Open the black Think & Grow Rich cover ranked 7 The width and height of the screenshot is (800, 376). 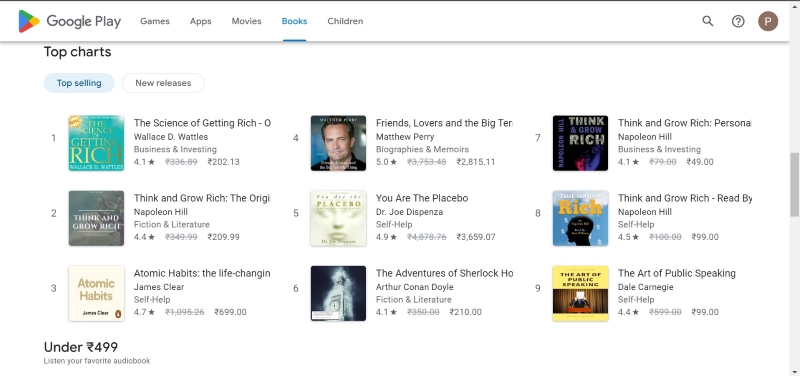tap(580, 143)
